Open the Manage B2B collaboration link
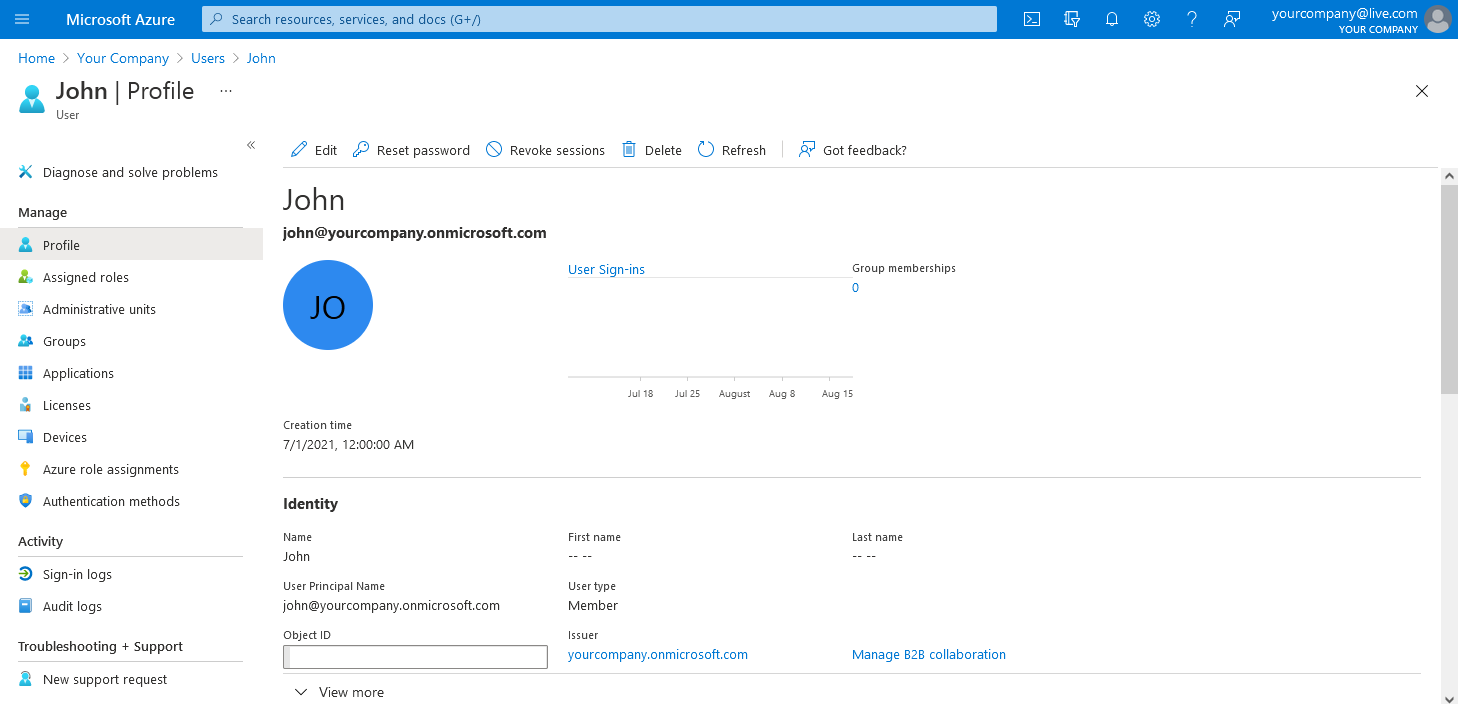This screenshot has height=704, width=1458. pos(928,654)
